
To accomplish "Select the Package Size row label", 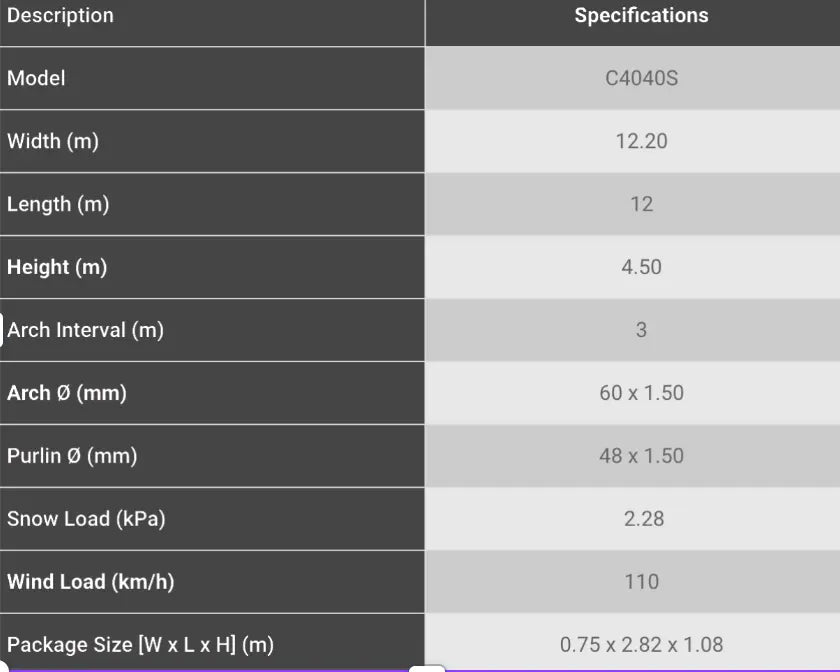I will click(140, 645).
